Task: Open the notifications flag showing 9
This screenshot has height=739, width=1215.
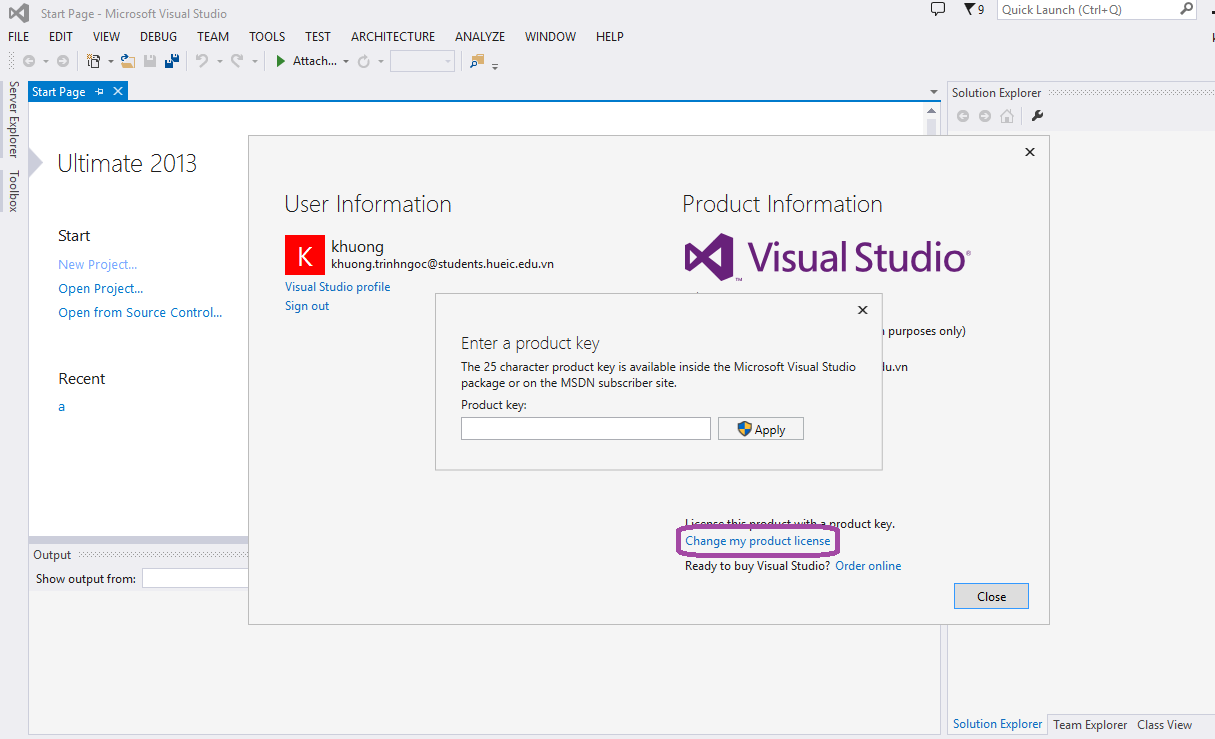Action: coord(974,9)
